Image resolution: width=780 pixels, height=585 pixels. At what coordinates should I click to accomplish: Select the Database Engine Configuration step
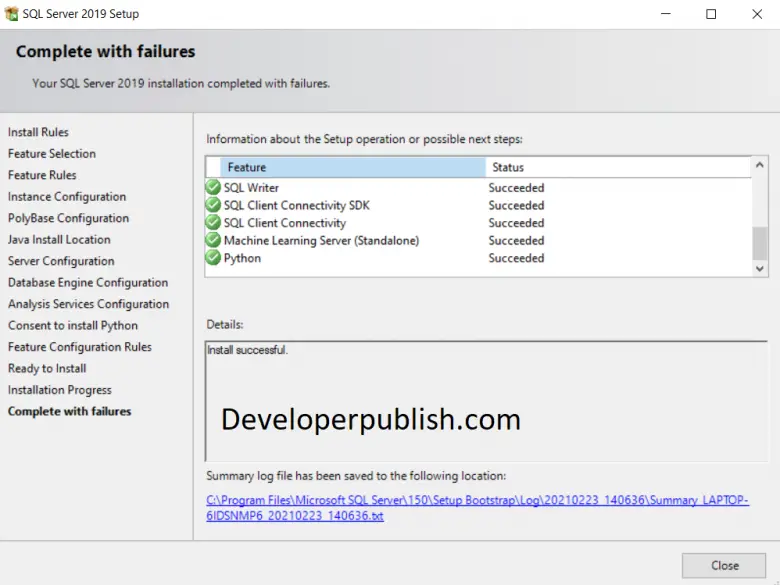[x=88, y=283]
